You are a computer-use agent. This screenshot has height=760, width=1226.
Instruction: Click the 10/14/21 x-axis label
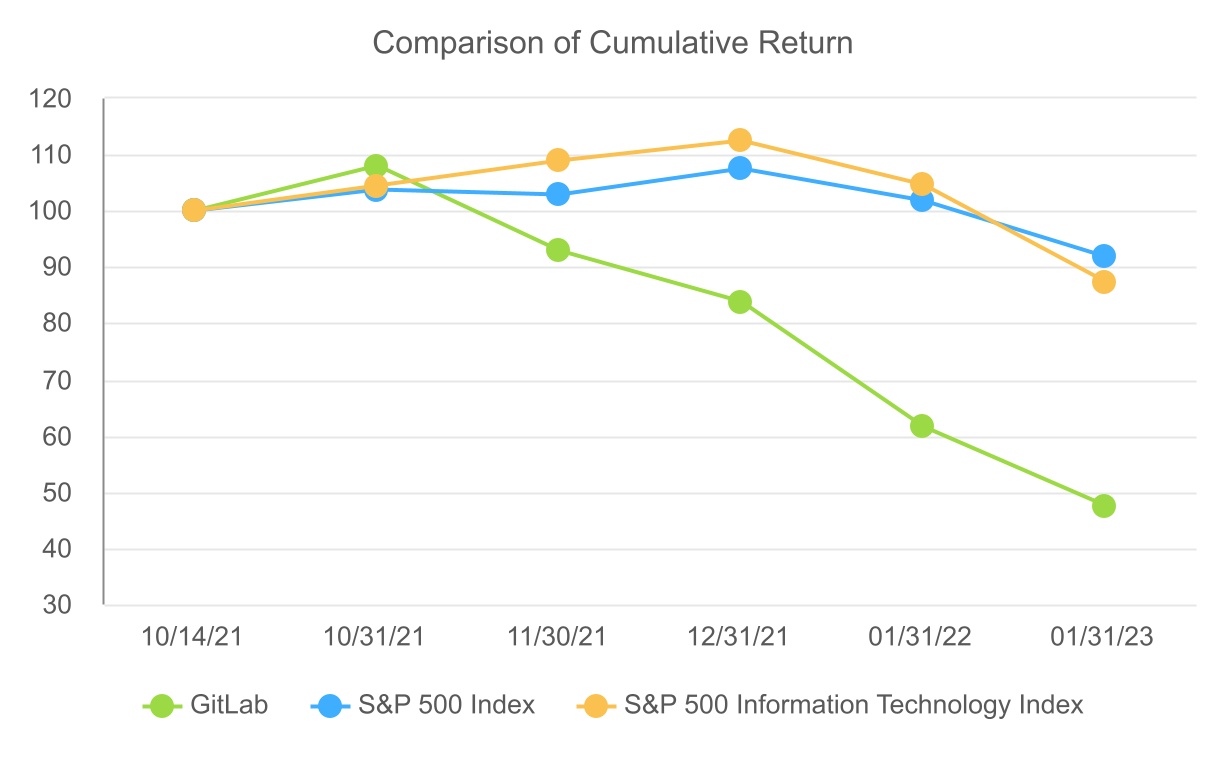tap(194, 638)
